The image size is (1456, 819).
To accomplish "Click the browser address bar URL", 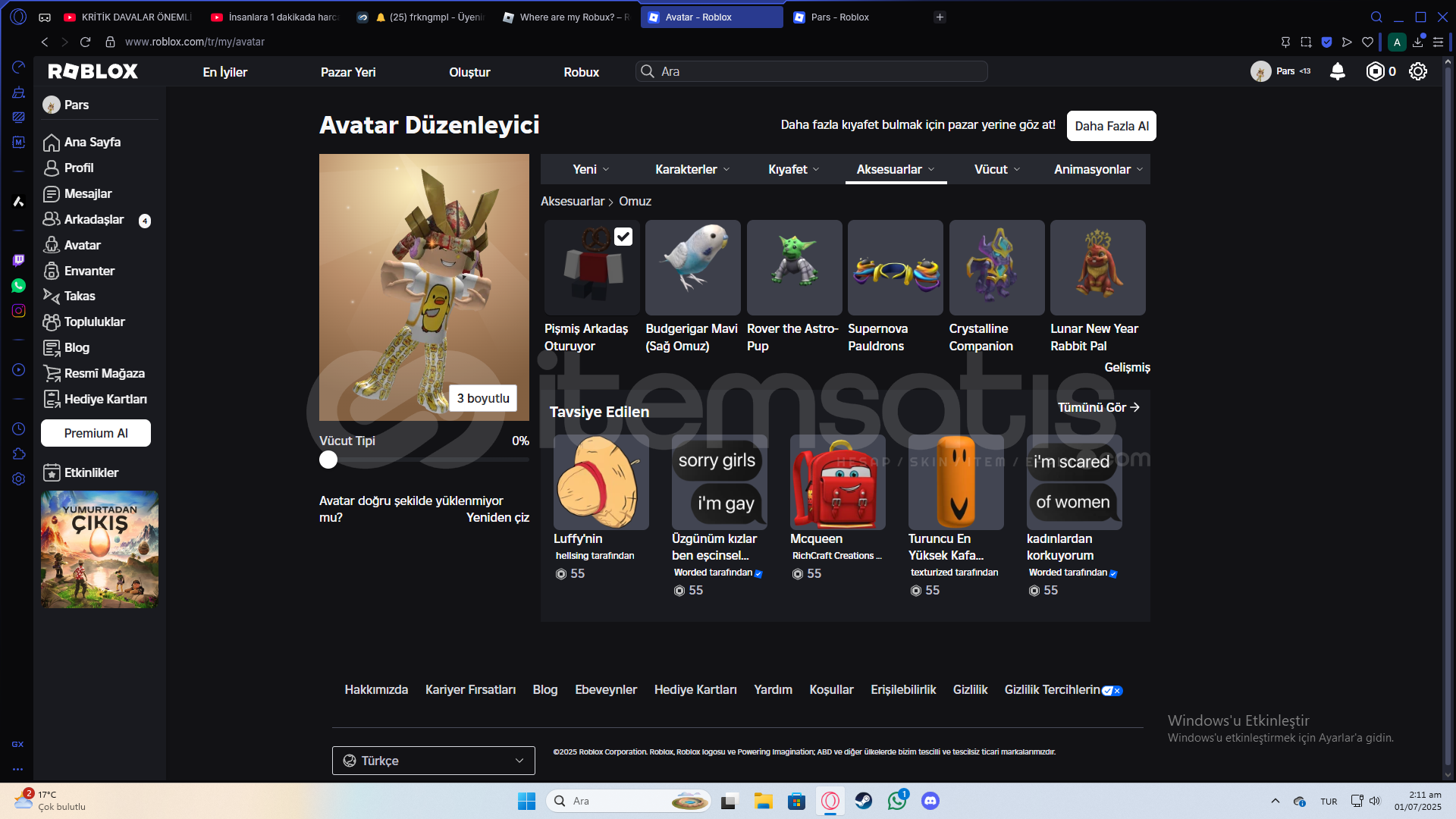I will tap(195, 42).
